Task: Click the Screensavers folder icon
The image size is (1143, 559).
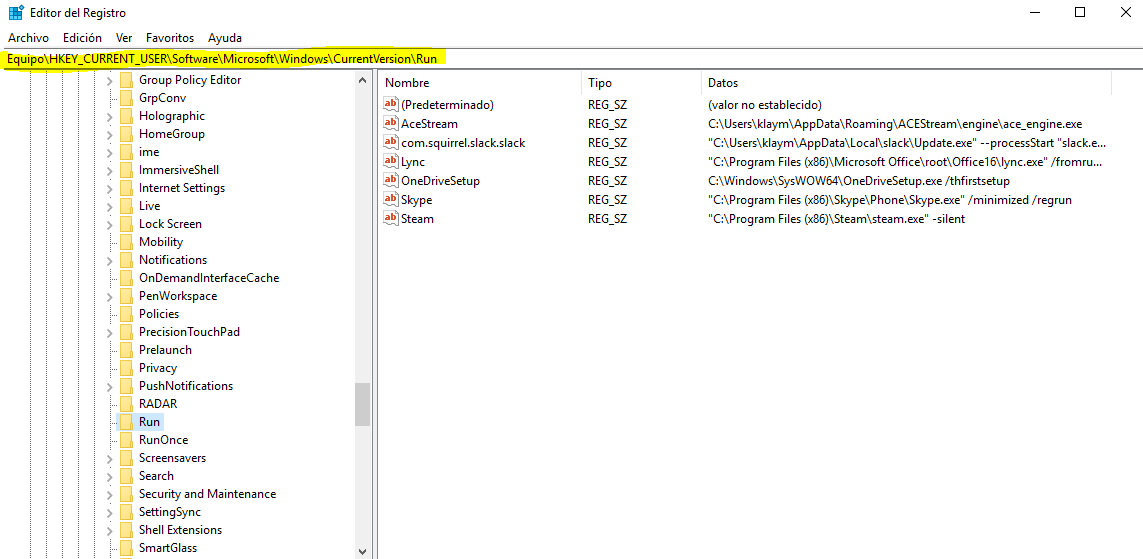Action: 126,458
